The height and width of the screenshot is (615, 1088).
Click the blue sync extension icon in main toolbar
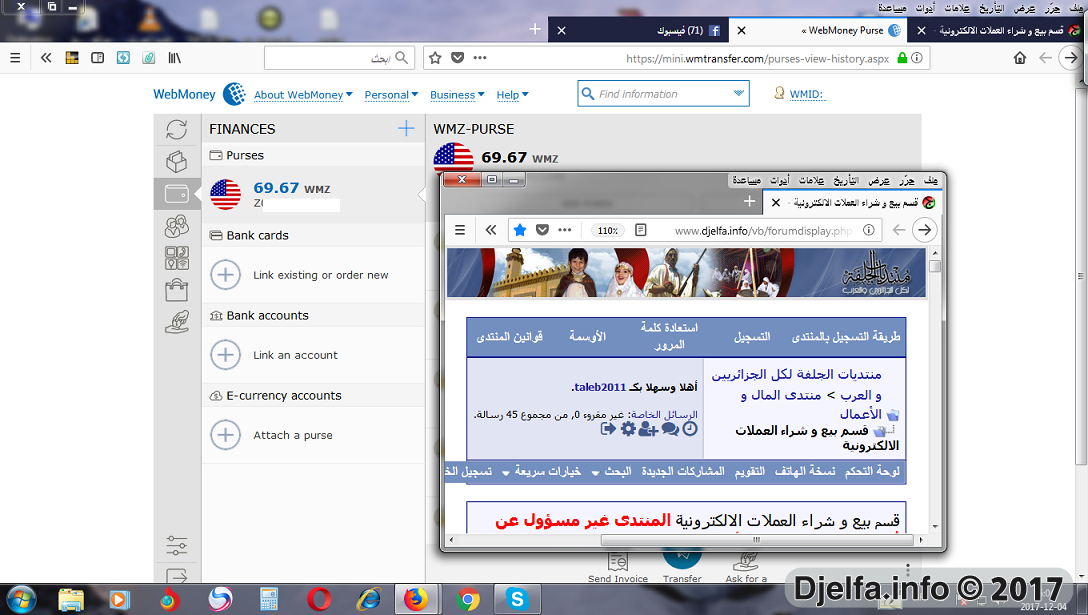(124, 58)
